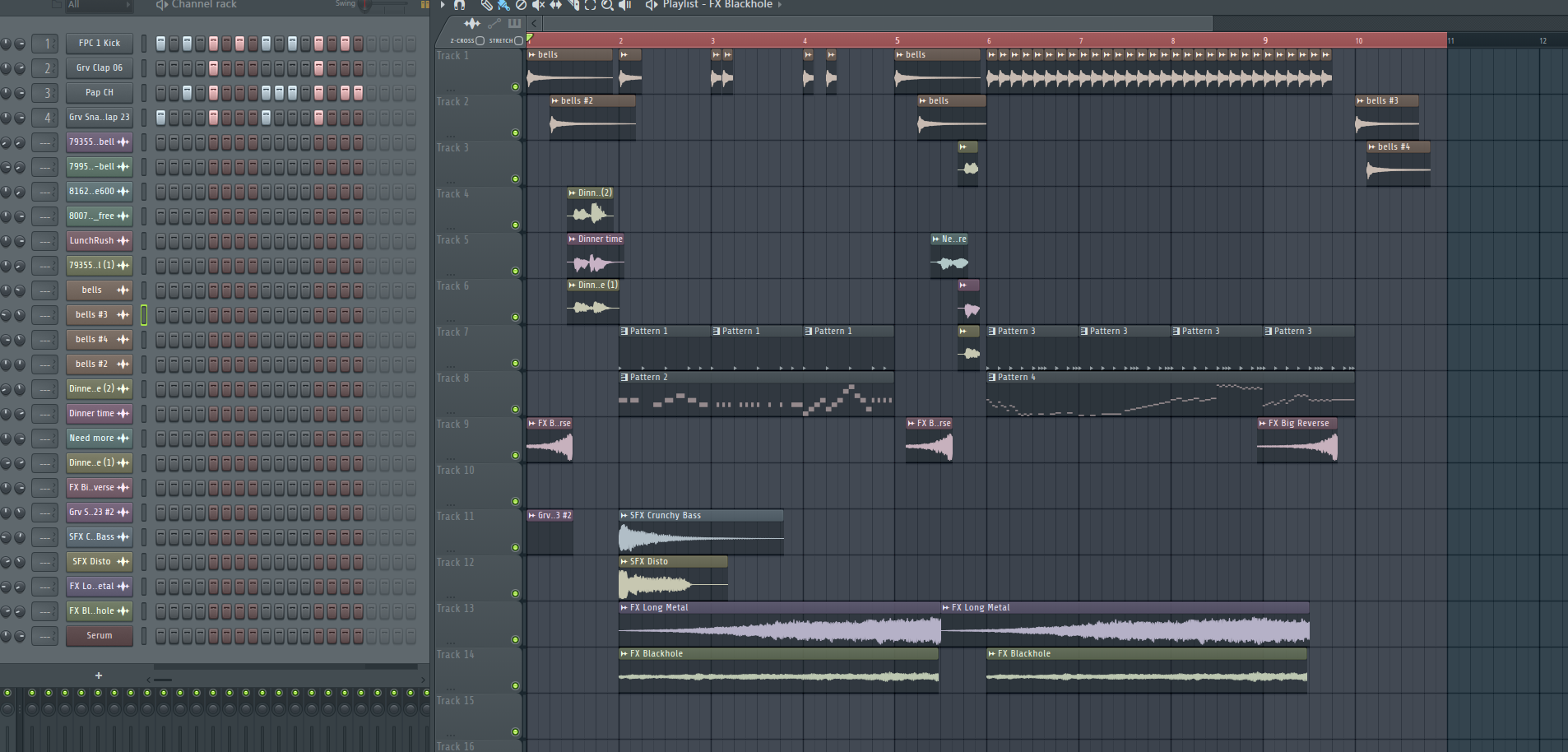Open the mixer track selector for Serum
This screenshot has width=1568, height=752.
click(45, 636)
